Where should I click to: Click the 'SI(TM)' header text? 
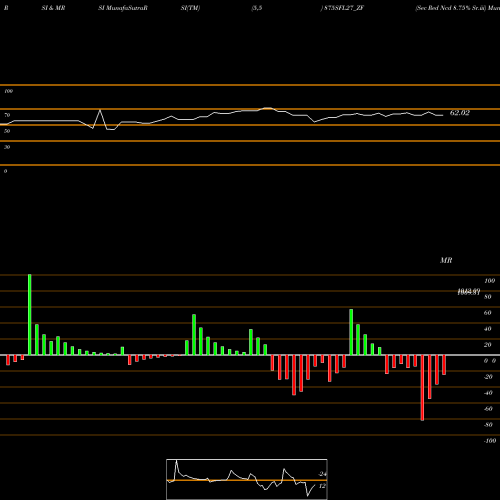click(x=190, y=8)
